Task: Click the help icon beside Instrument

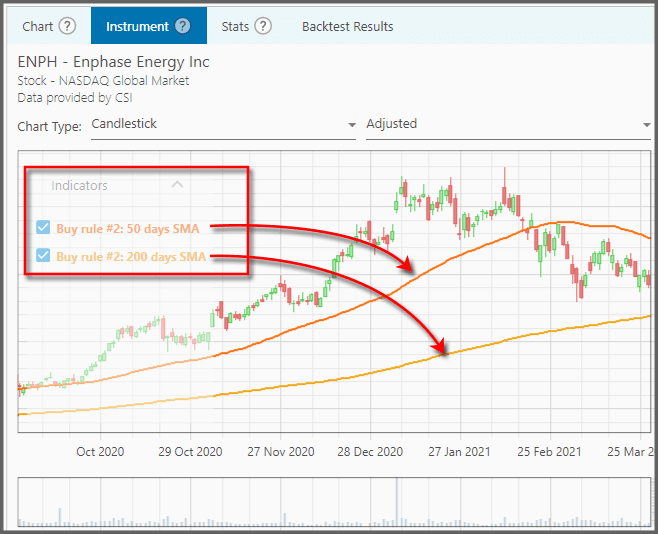Action: 183,26
